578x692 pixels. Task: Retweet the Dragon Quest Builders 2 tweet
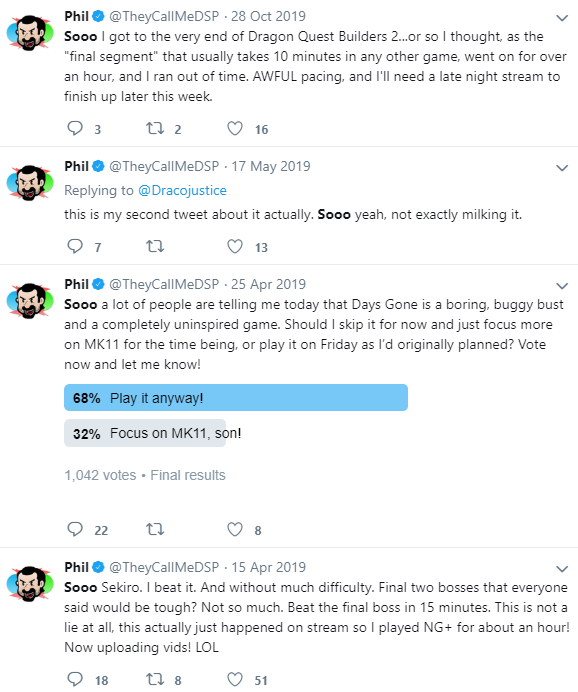click(155, 128)
